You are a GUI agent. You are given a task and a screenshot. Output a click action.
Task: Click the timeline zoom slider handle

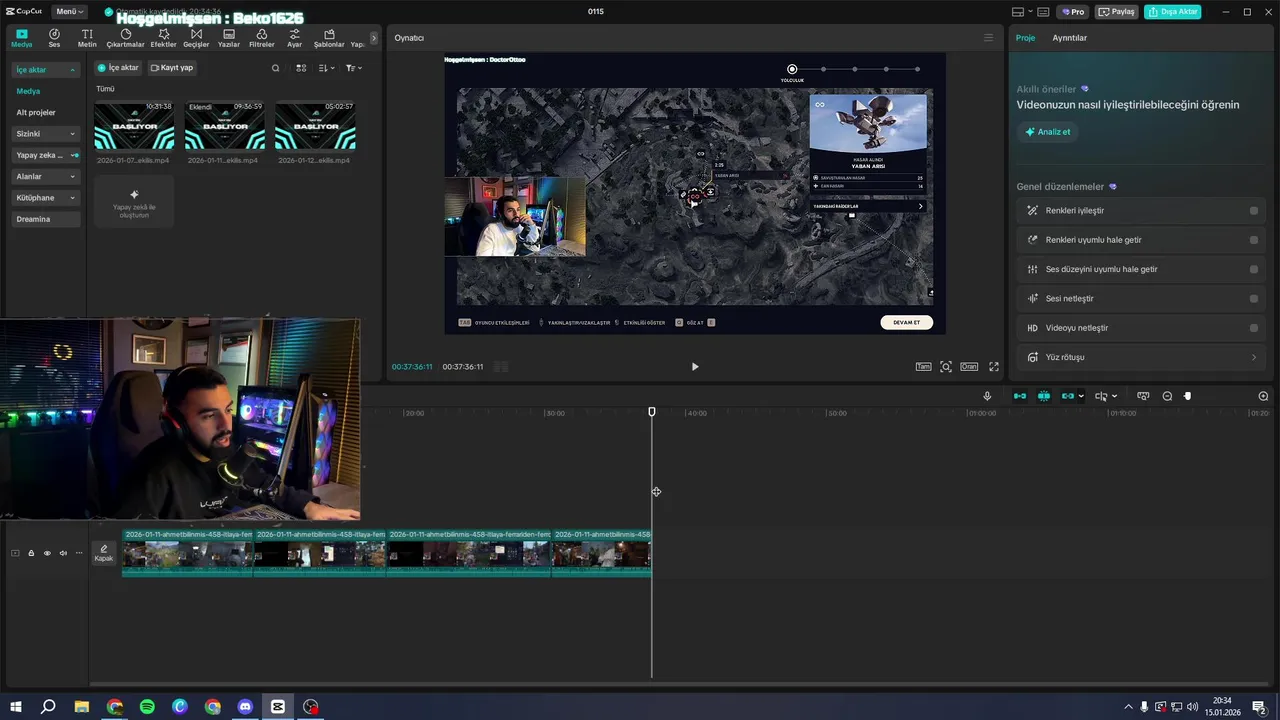1188,396
